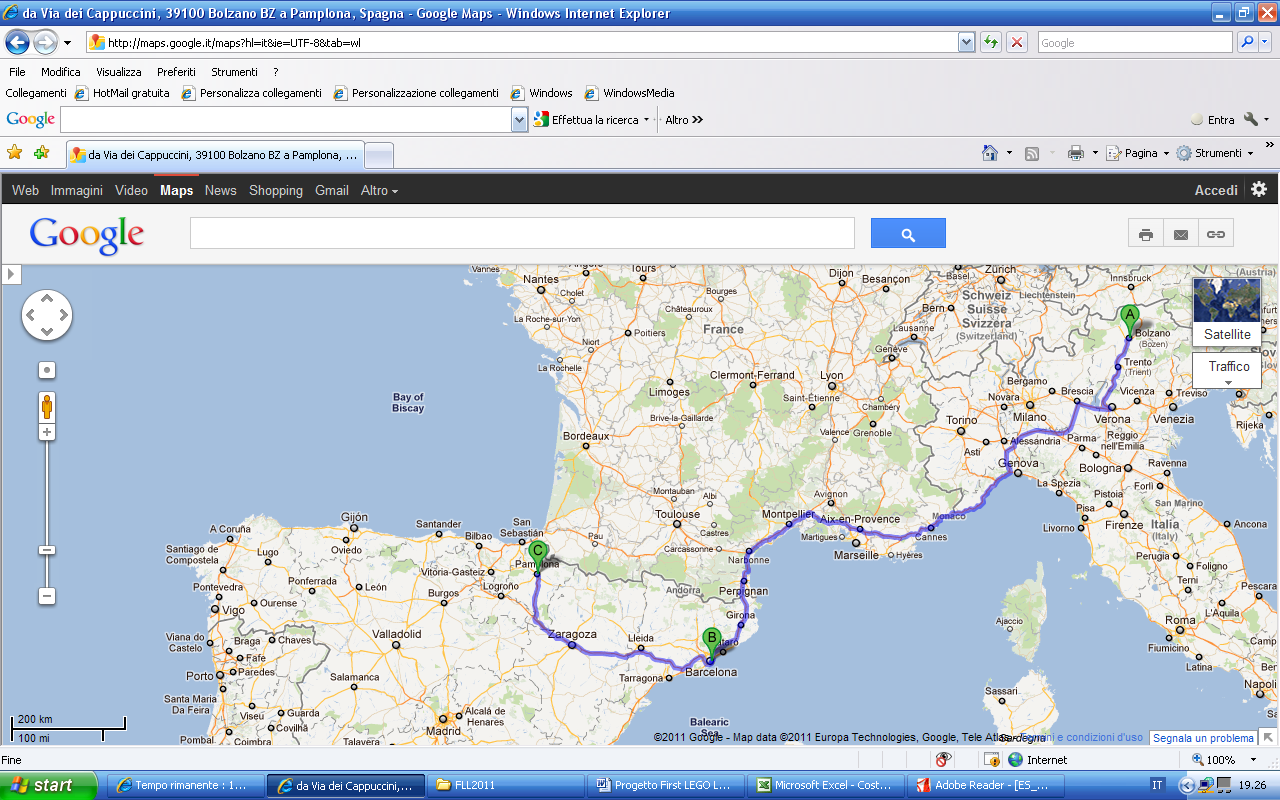1280x800 pixels.
Task: Open print options dropdown arrow
Action: point(1095,153)
